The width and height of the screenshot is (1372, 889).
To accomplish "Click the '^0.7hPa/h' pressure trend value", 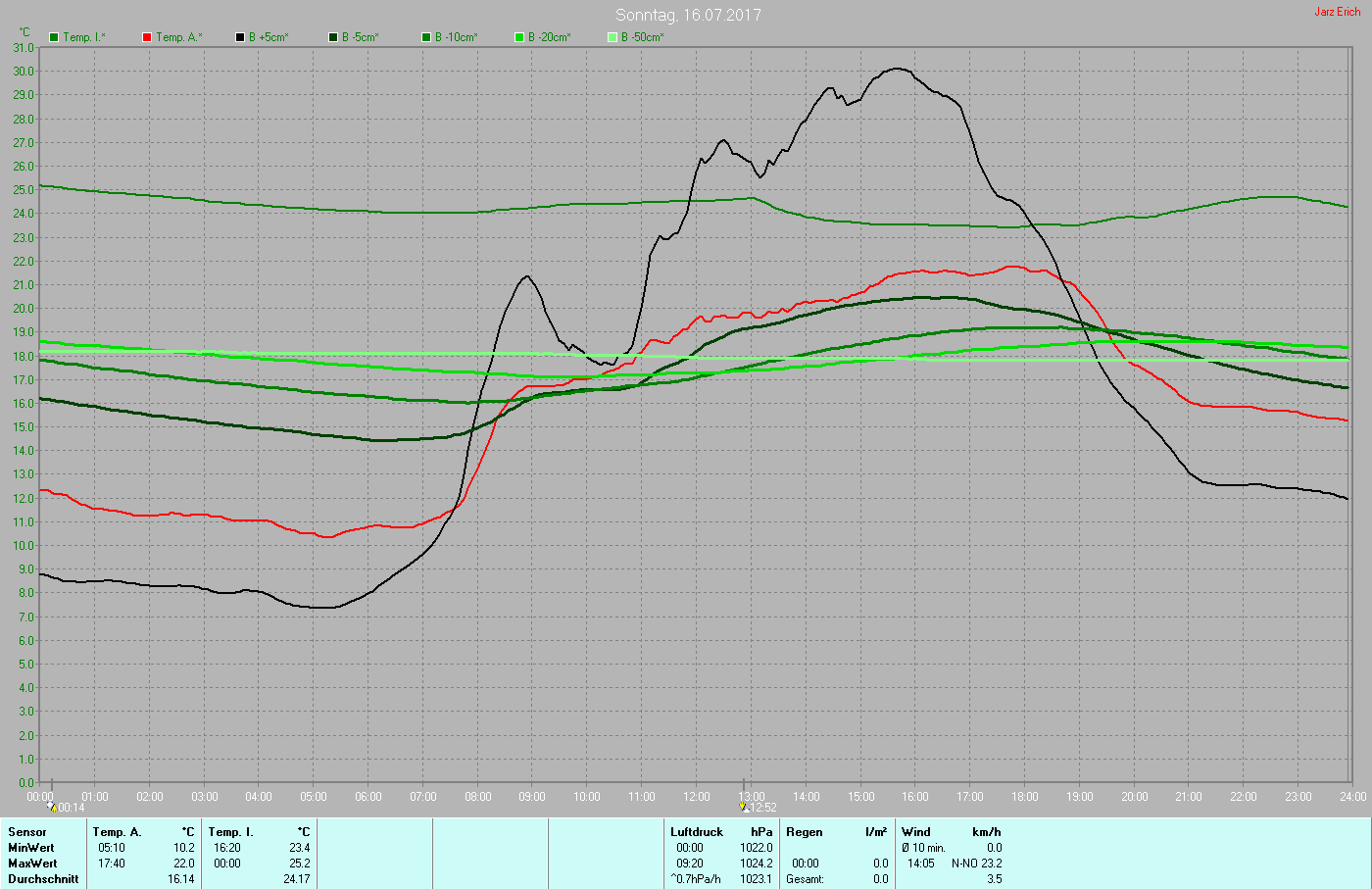I will 696,879.
